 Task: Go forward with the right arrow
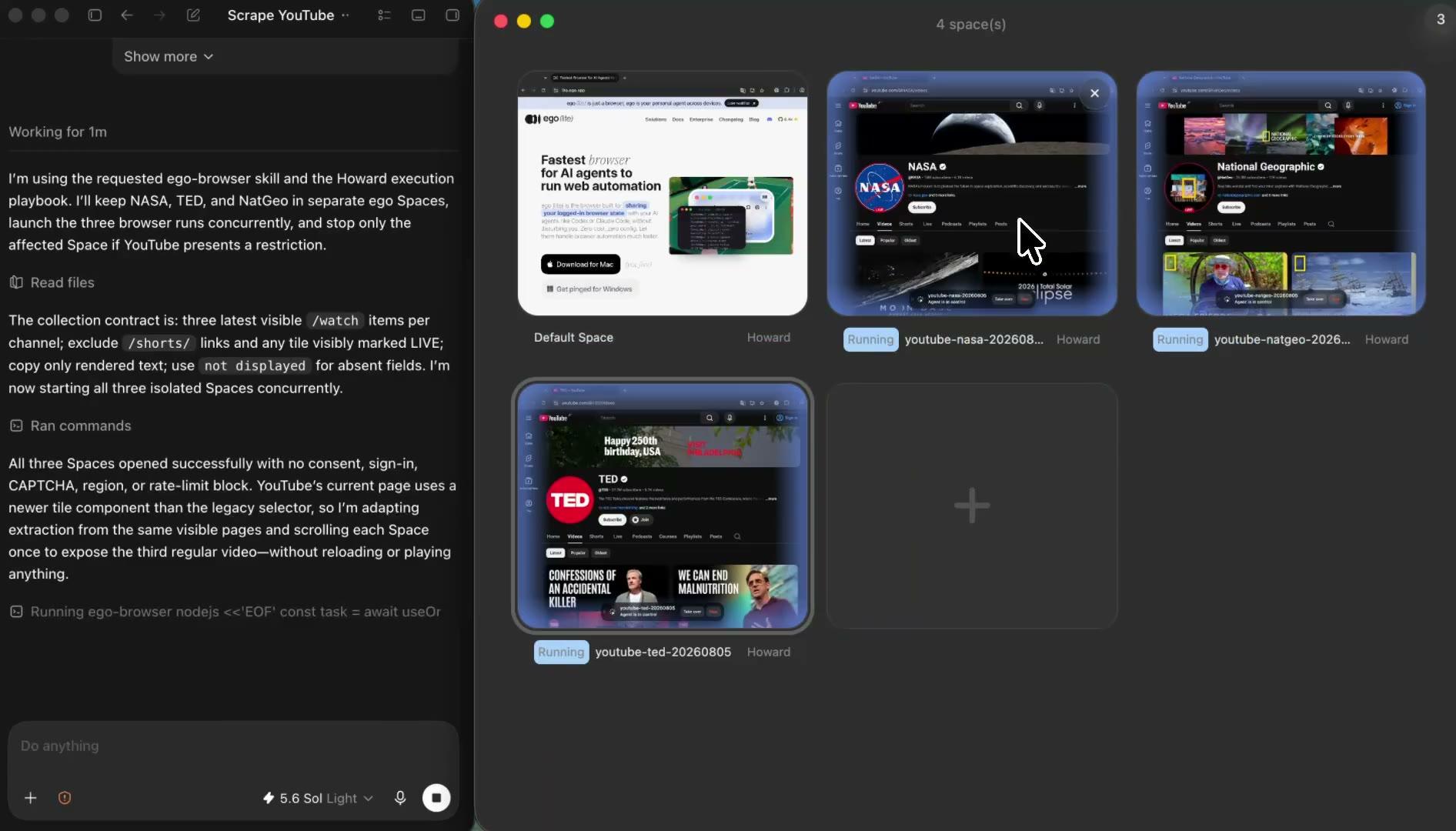[x=159, y=15]
